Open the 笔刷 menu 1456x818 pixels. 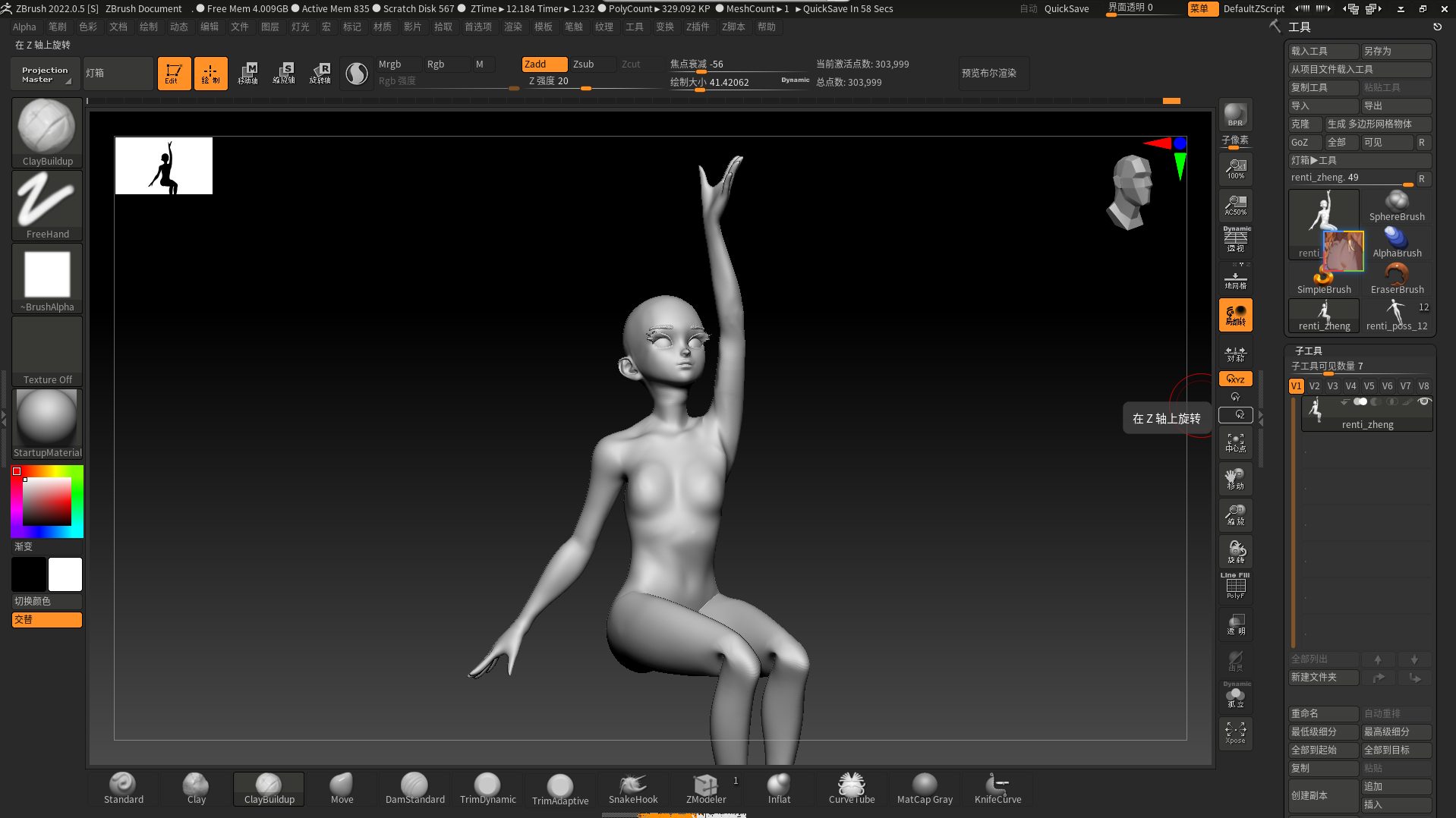click(58, 27)
